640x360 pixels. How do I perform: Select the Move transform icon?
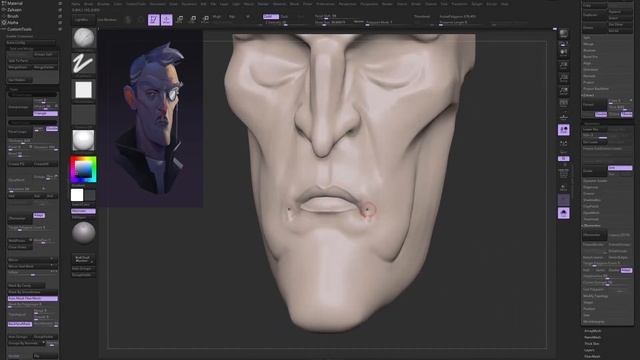pyautogui.click(x=180, y=20)
